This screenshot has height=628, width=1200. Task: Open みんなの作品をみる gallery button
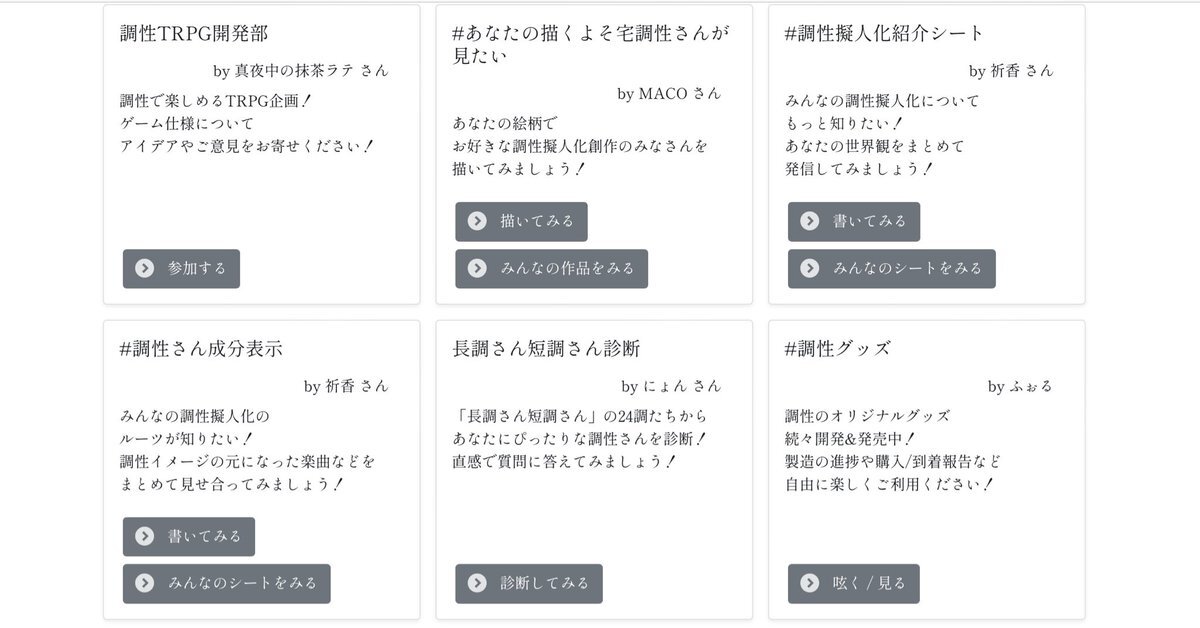coord(551,268)
